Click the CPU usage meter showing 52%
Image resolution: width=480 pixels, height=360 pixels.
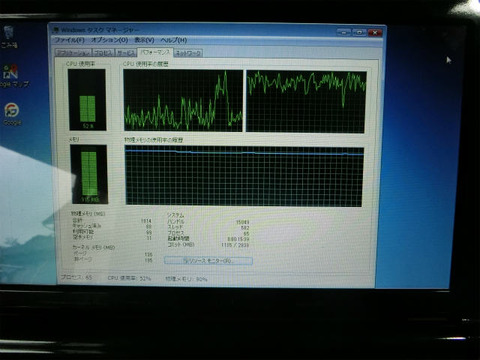click(x=87, y=99)
